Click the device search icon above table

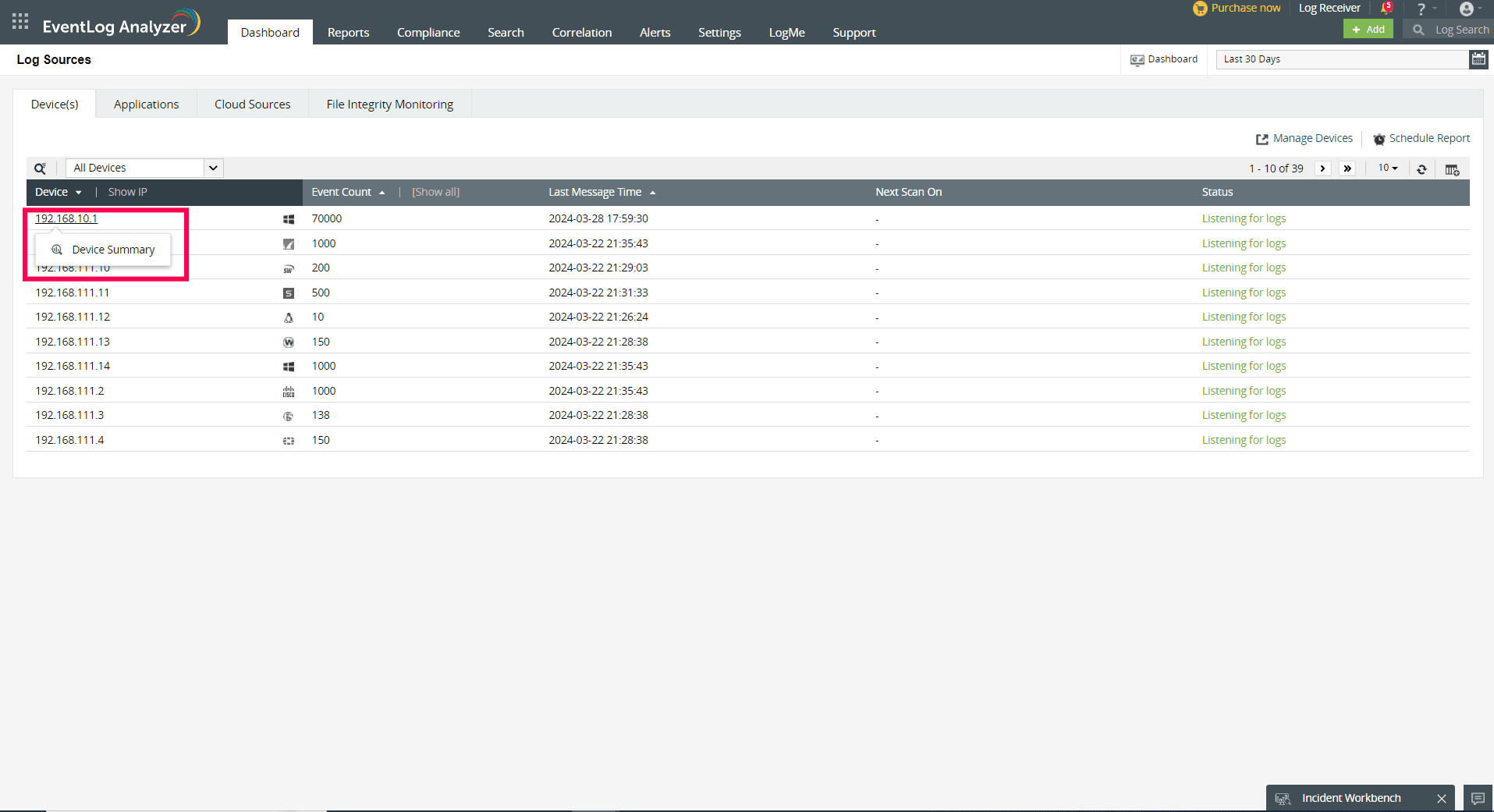pyautogui.click(x=41, y=168)
